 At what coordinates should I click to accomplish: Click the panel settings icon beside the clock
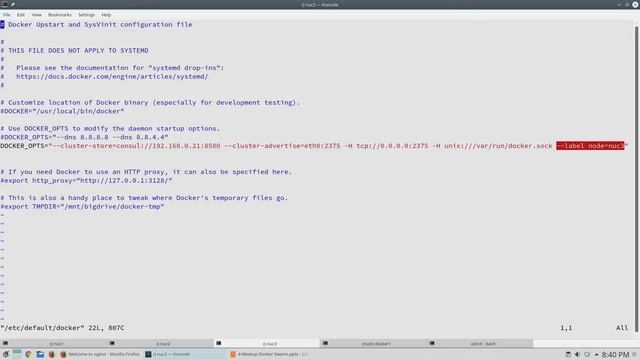(x=635, y=354)
